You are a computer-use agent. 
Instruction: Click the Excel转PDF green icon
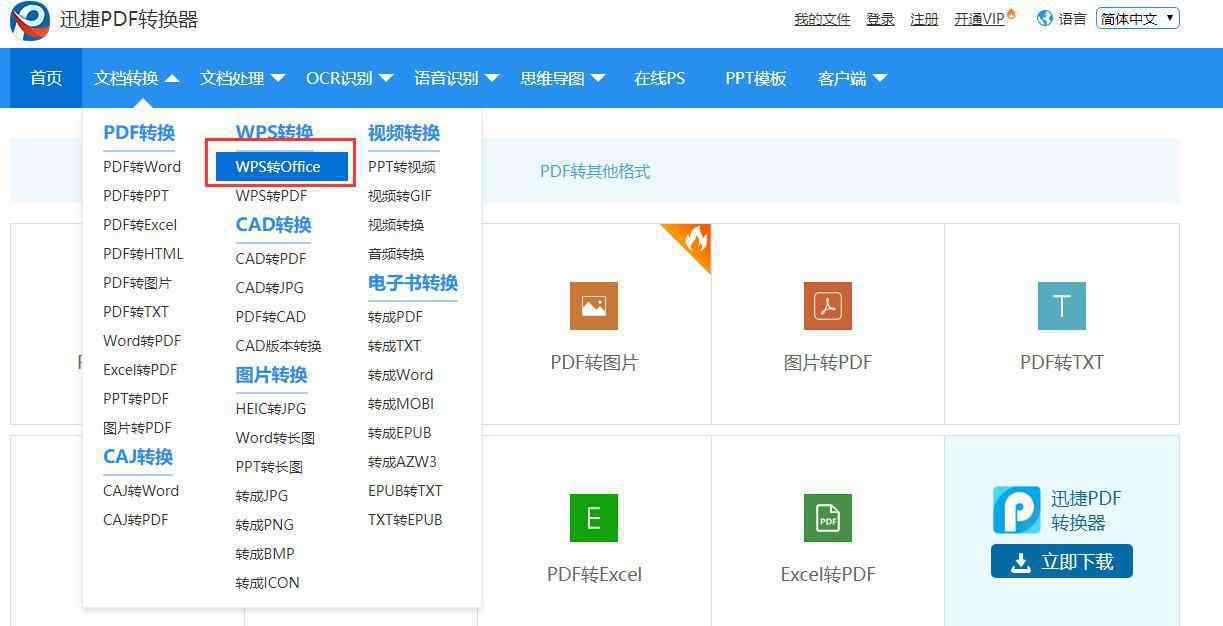point(828,518)
